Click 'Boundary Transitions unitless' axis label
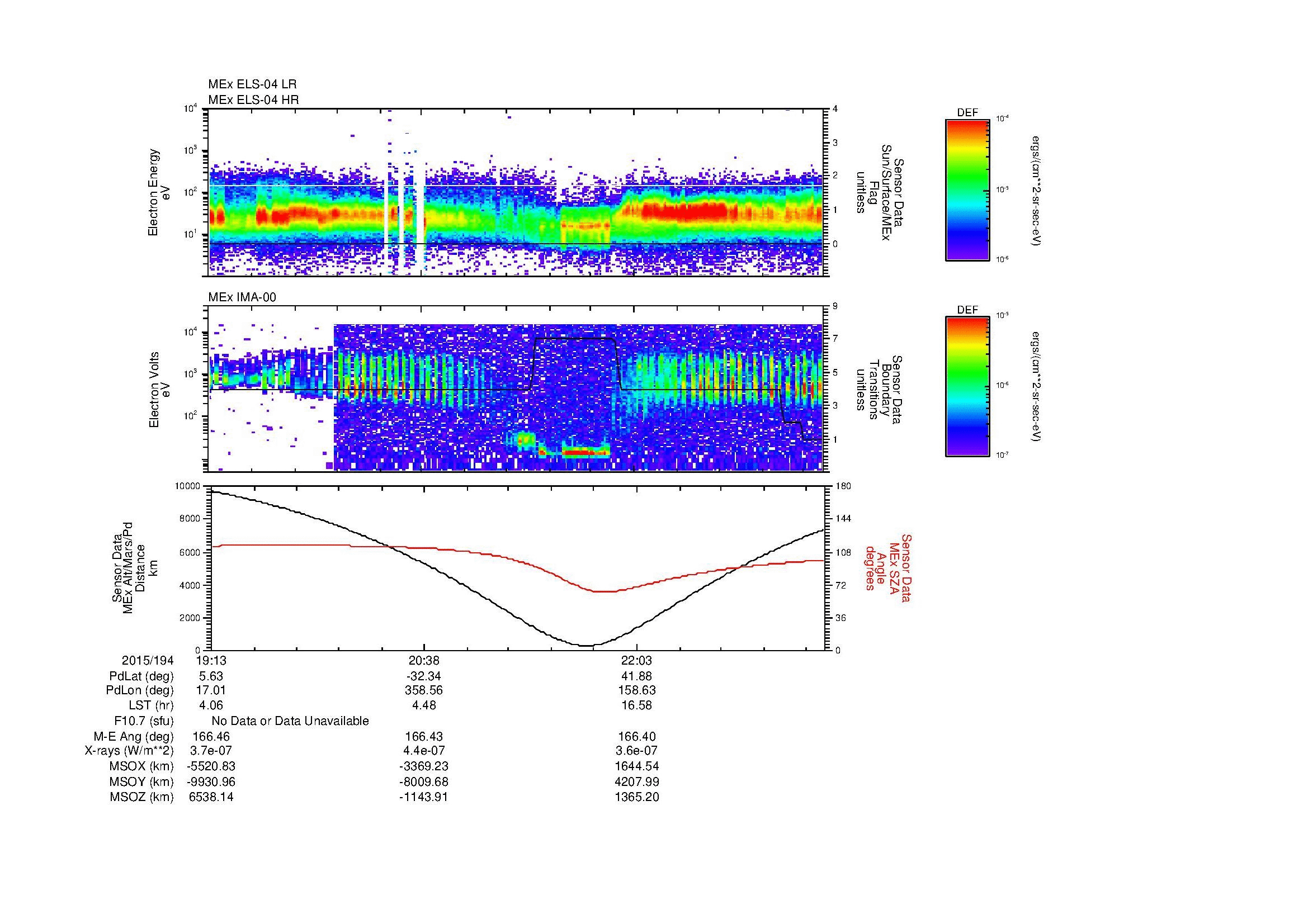 pyautogui.click(x=880, y=390)
